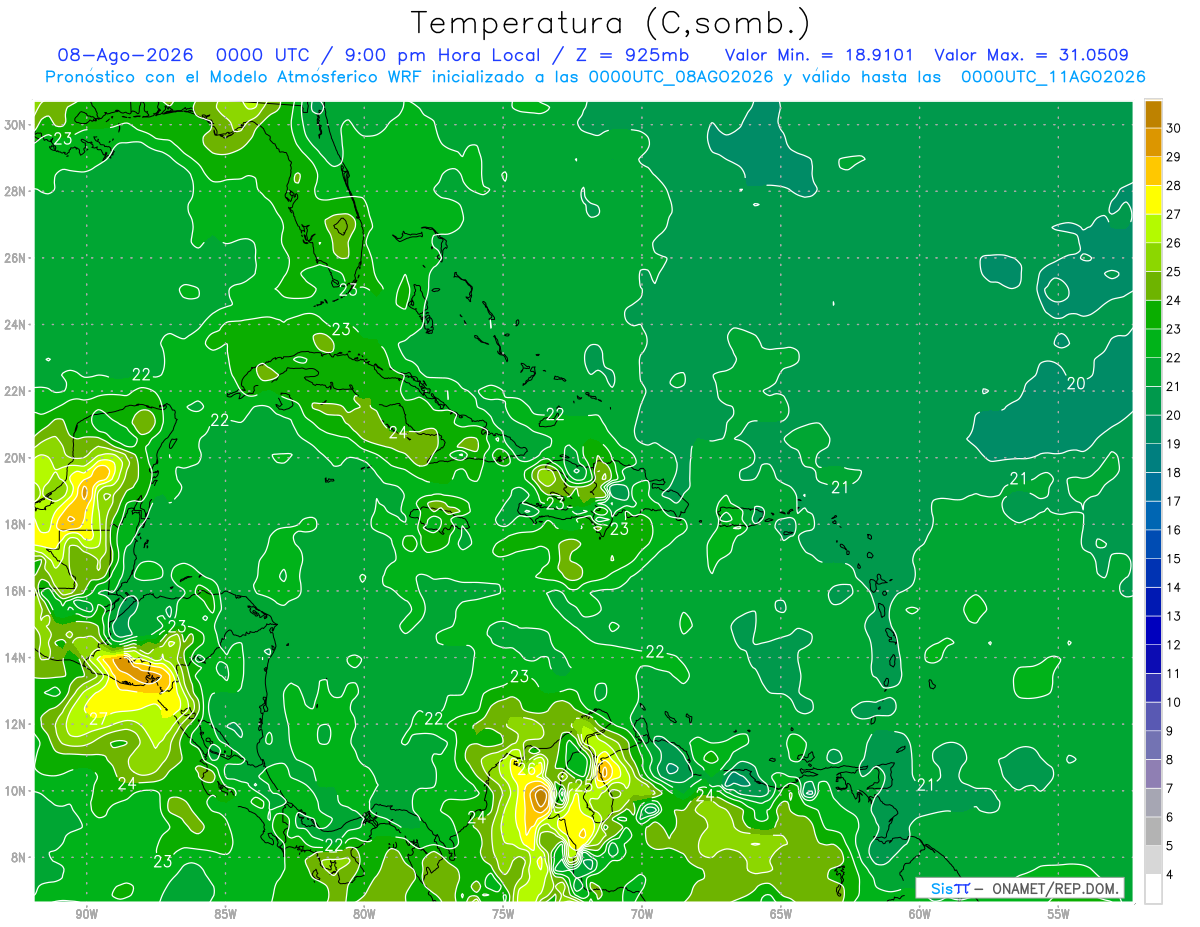1200x927 pixels.
Task: Click the 14N latitude axis label
Action: pyautogui.click(x=16, y=657)
